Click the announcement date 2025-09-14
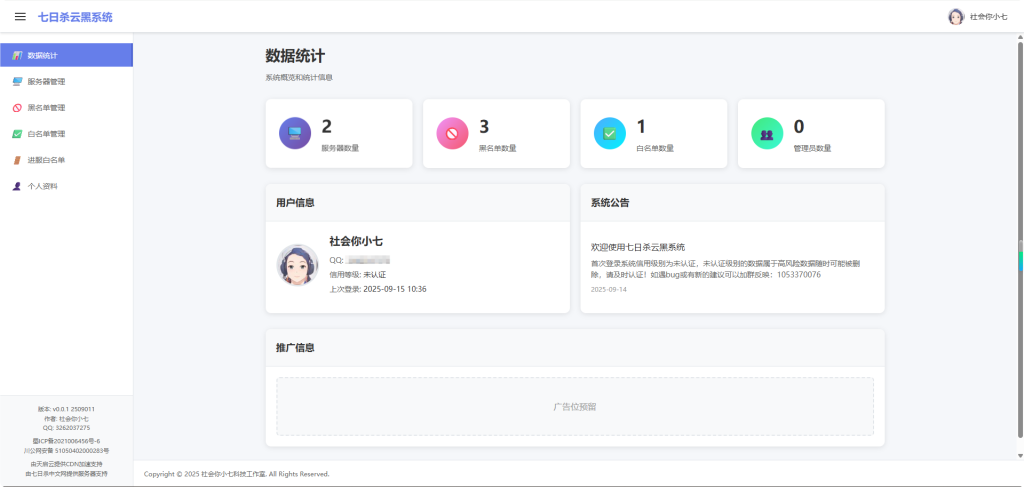Image resolution: width=1024 pixels, height=487 pixels. click(x=609, y=289)
